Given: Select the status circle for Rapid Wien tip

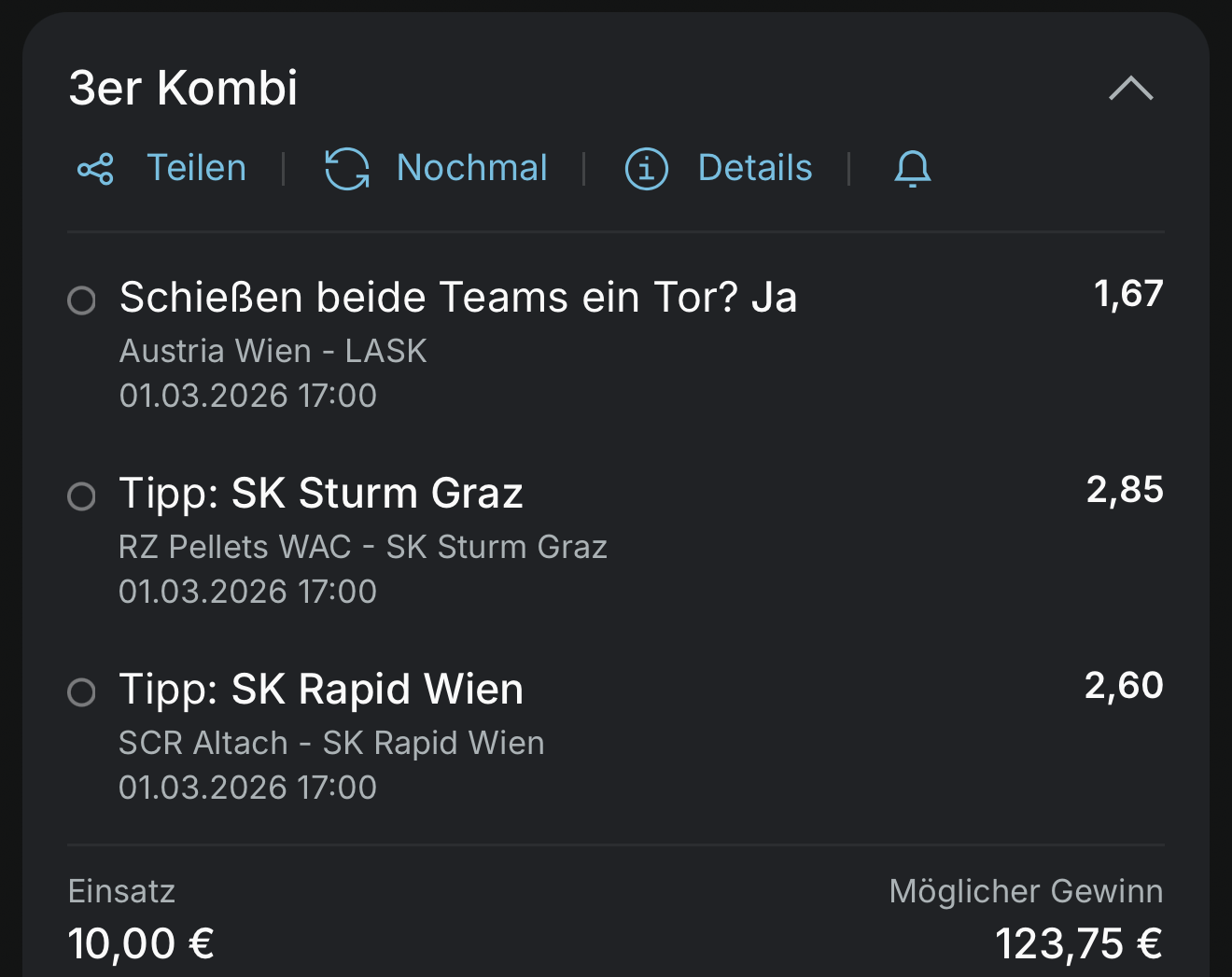Looking at the screenshot, I should (82, 692).
